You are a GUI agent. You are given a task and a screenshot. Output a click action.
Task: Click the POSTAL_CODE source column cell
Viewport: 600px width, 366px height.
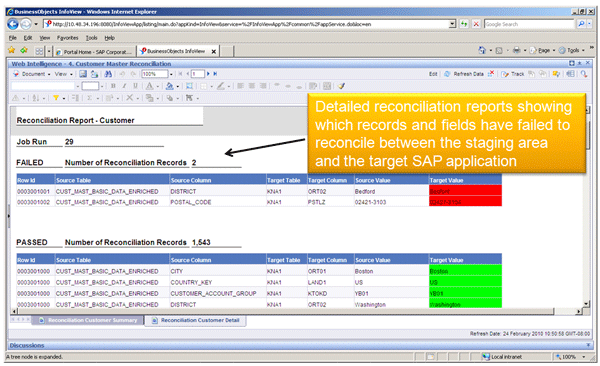217,202
